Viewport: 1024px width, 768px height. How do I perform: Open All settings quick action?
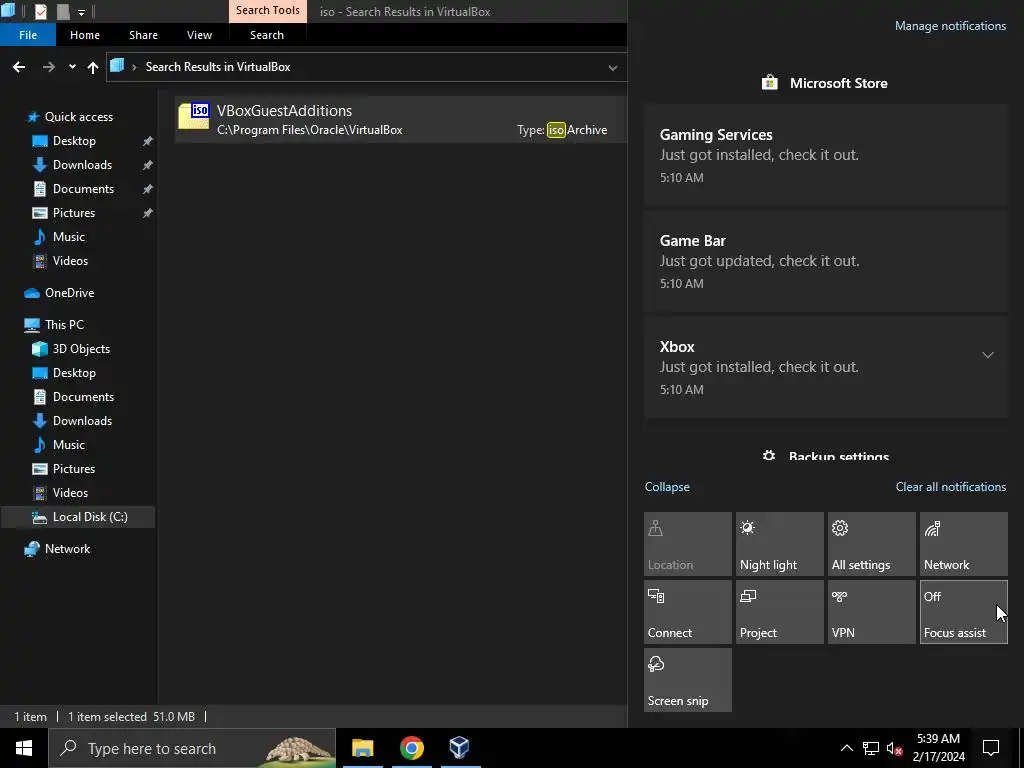tap(872, 544)
